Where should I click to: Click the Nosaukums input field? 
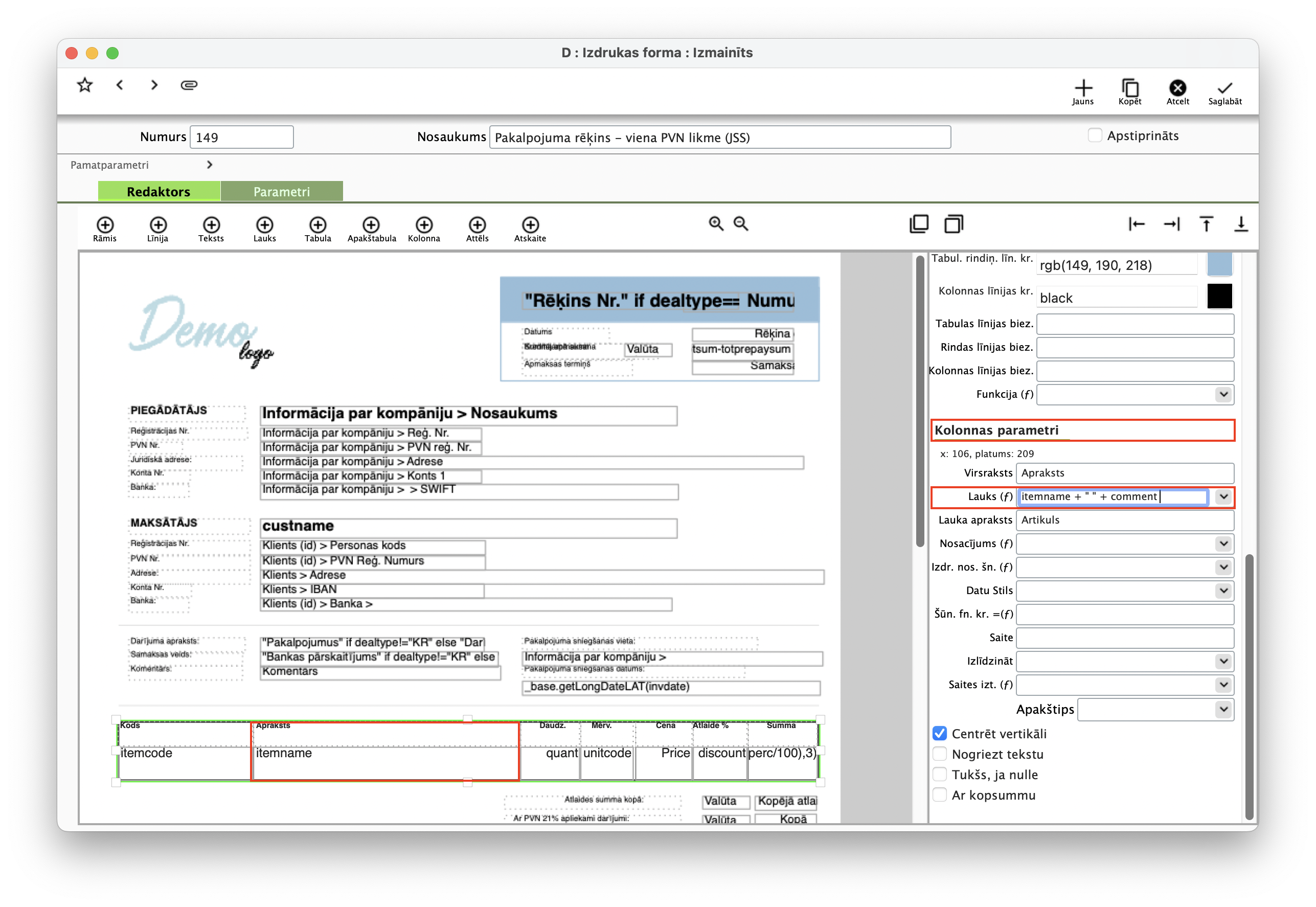pyautogui.click(x=720, y=137)
